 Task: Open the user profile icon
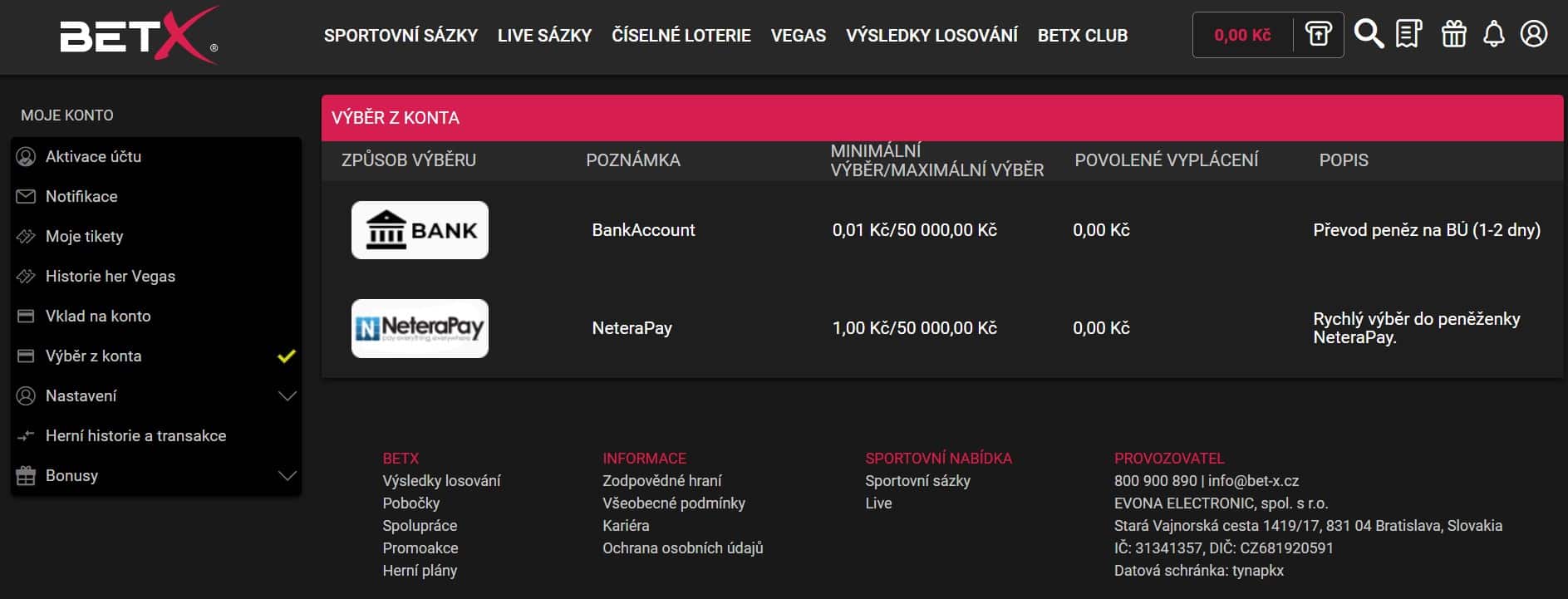(1534, 34)
